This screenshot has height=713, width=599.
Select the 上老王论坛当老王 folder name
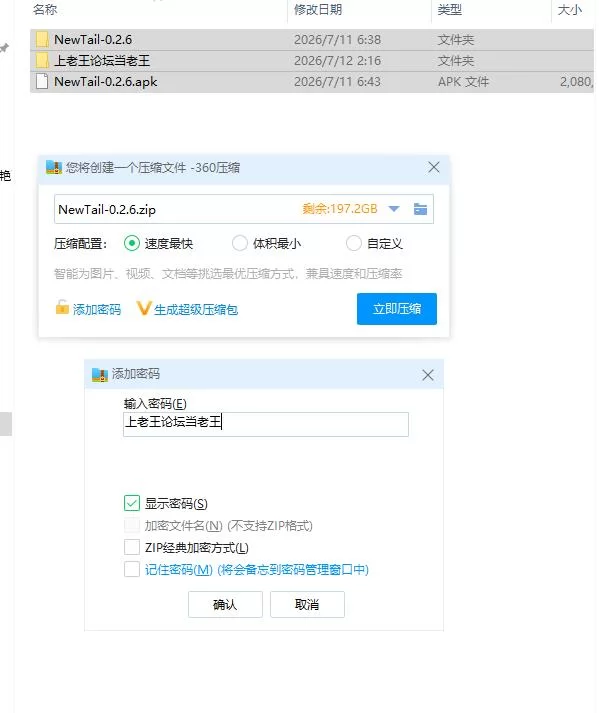coord(102,60)
